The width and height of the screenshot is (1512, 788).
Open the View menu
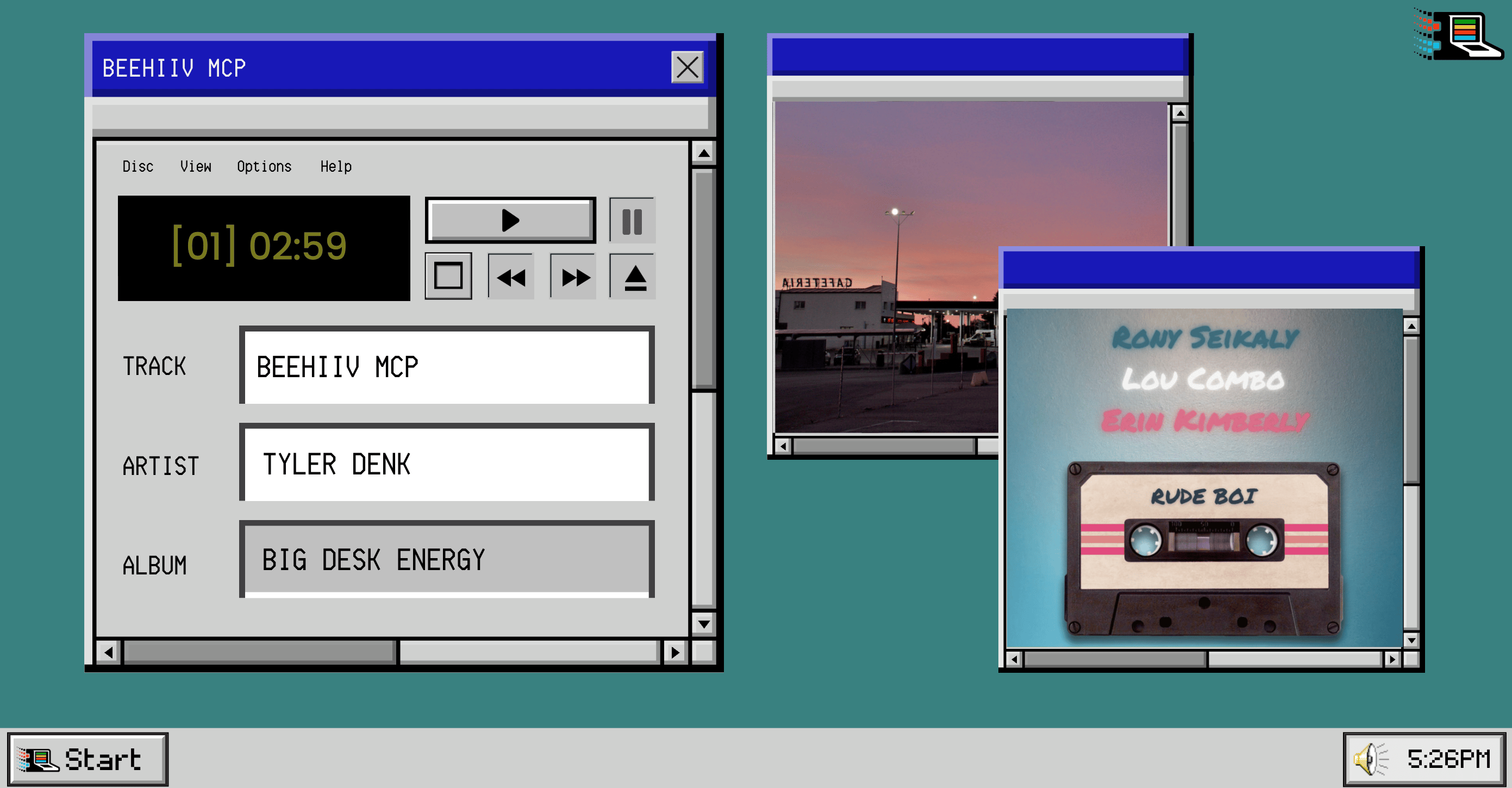click(196, 167)
